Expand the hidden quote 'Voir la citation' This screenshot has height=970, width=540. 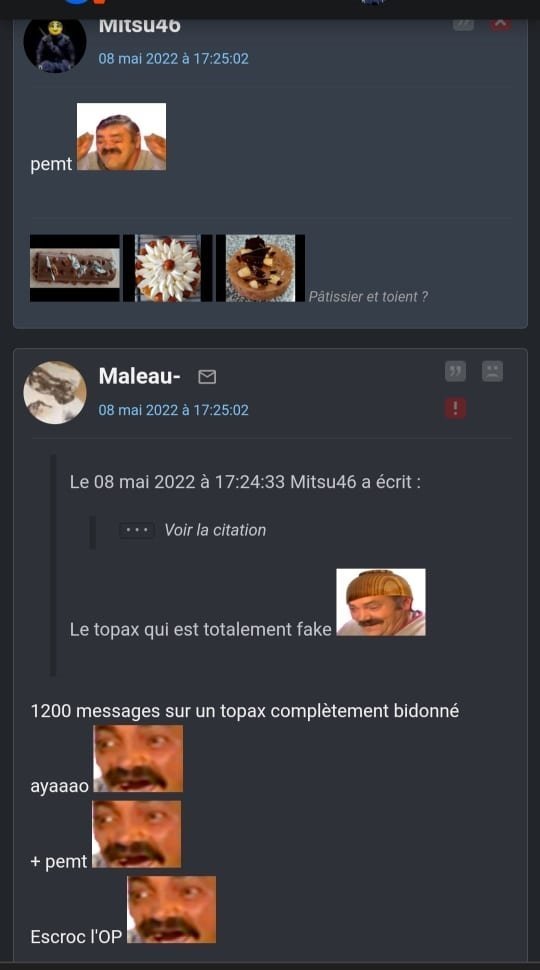coord(215,530)
